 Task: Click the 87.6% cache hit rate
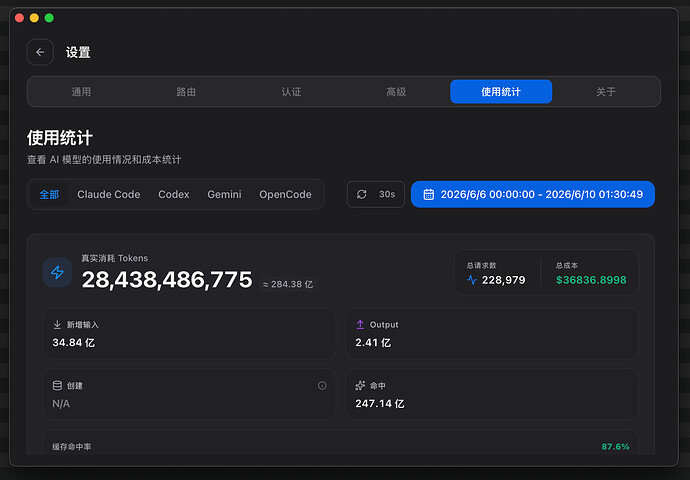(615, 447)
